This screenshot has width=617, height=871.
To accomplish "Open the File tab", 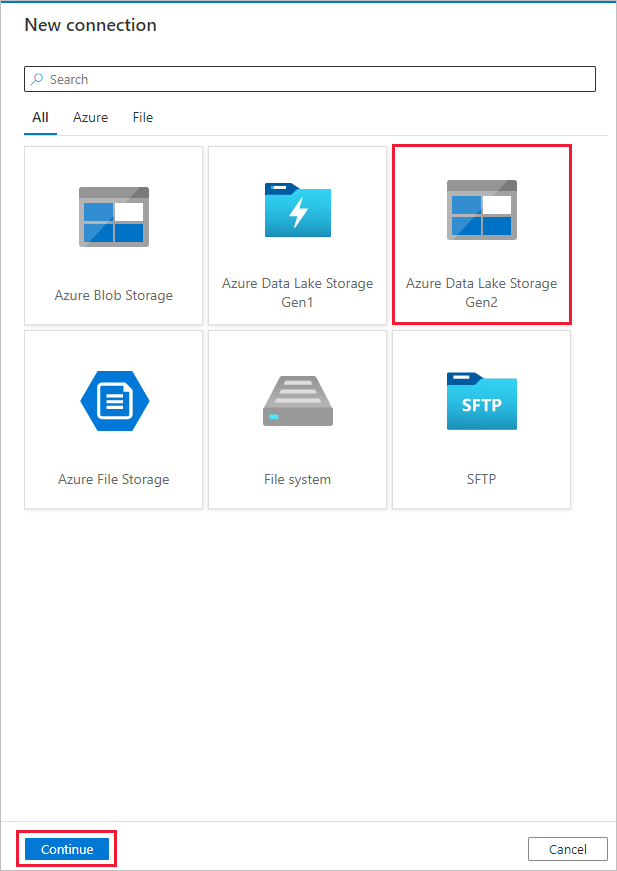I will tap(143, 117).
